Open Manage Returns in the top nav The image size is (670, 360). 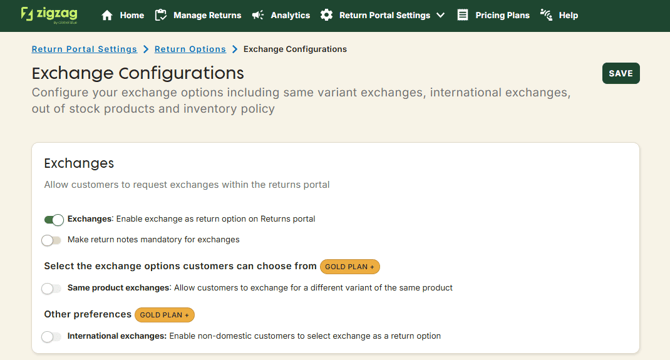coord(207,15)
